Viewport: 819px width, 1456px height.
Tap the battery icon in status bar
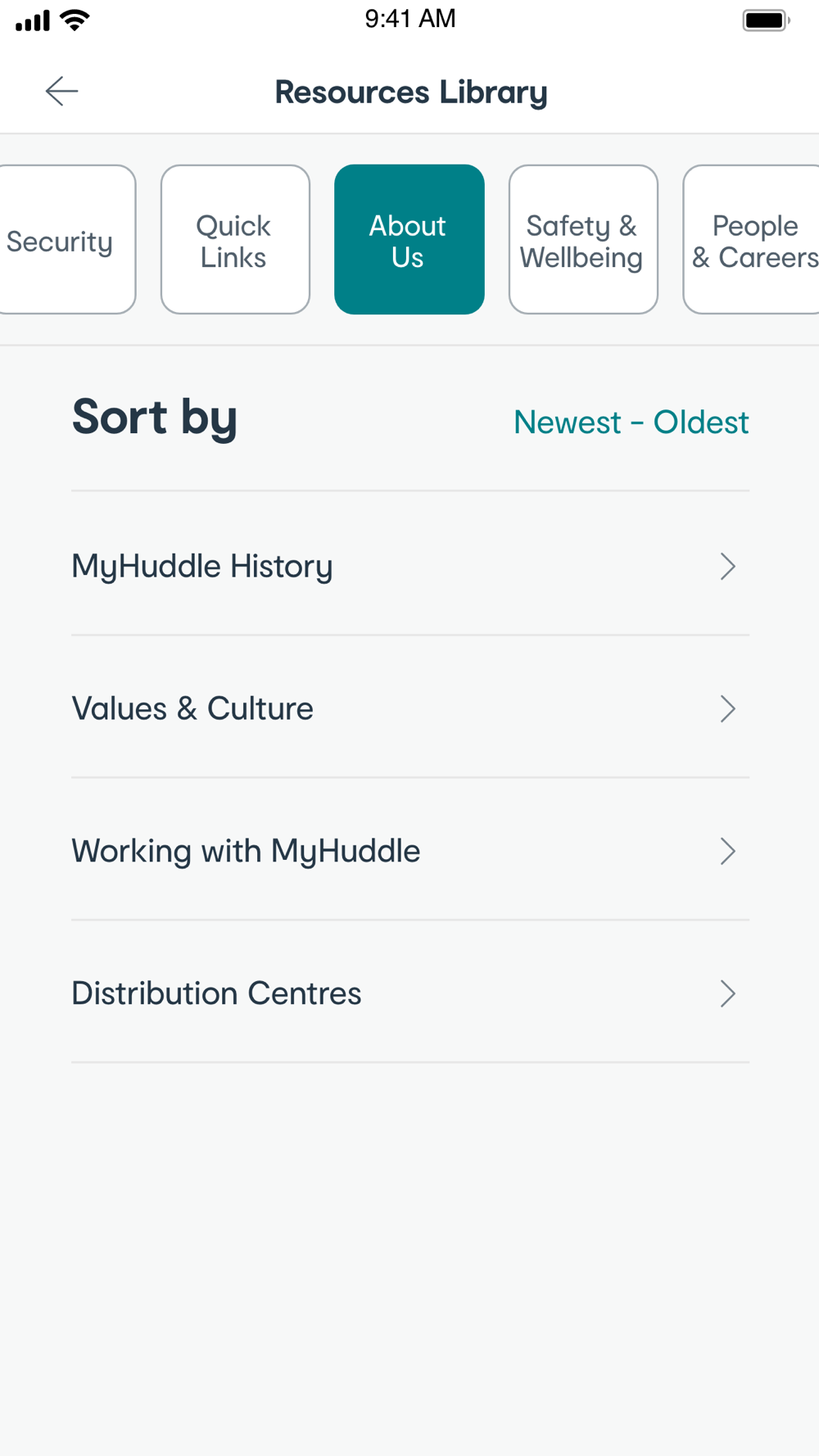[766, 20]
